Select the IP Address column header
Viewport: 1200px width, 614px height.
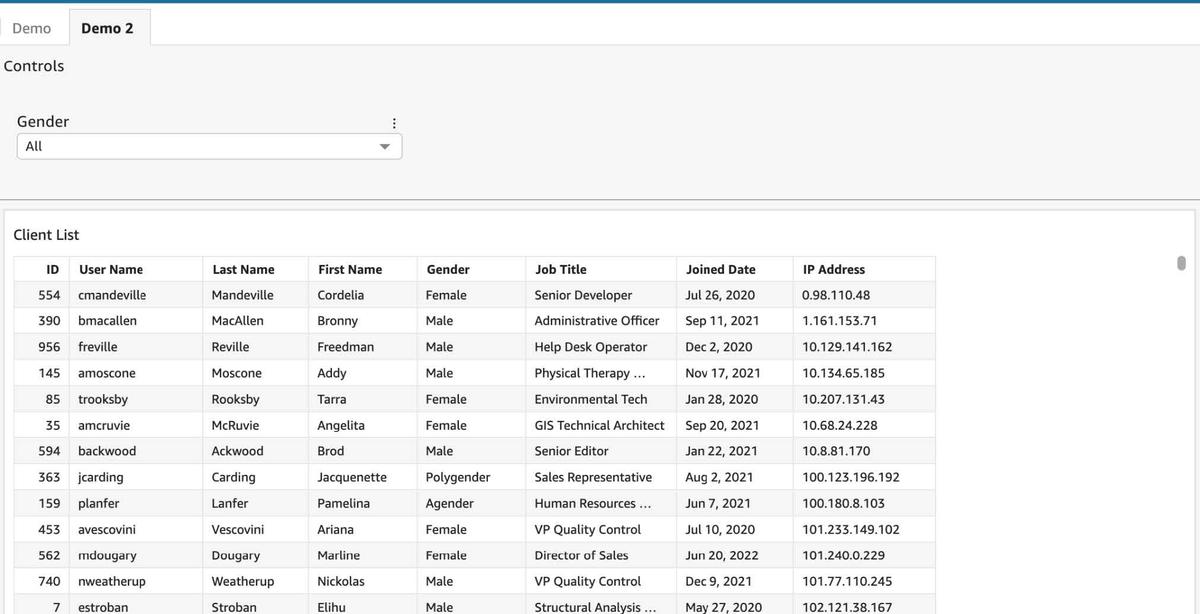click(834, 269)
